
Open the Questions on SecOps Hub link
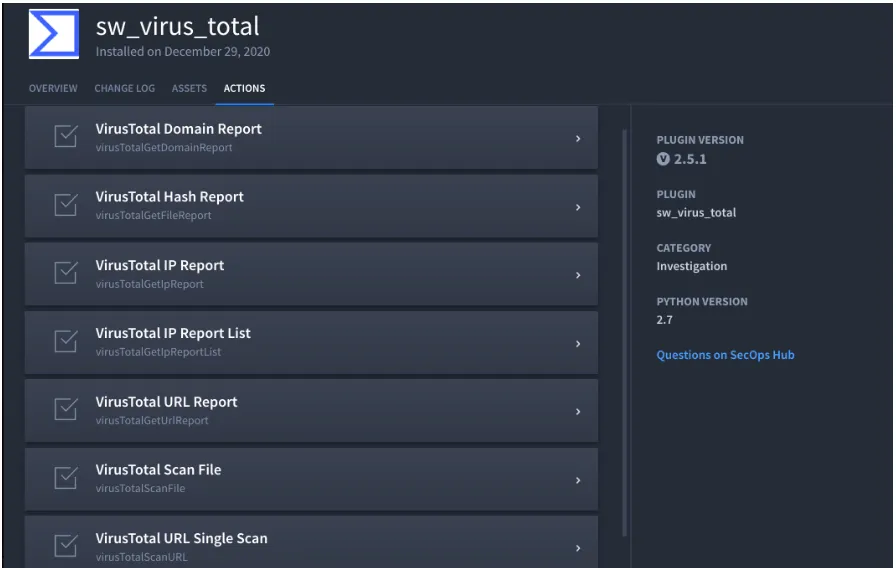pyautogui.click(x=725, y=355)
